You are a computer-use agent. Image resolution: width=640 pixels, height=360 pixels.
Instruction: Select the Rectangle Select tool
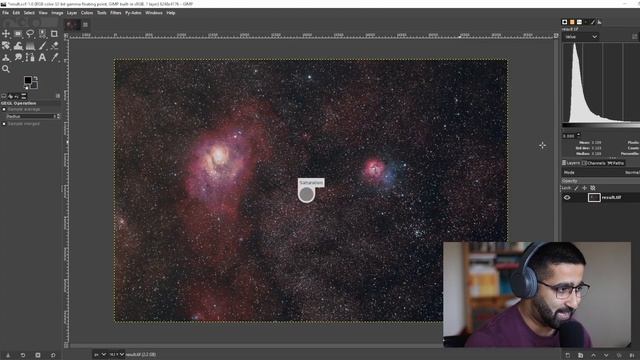click(x=18, y=33)
